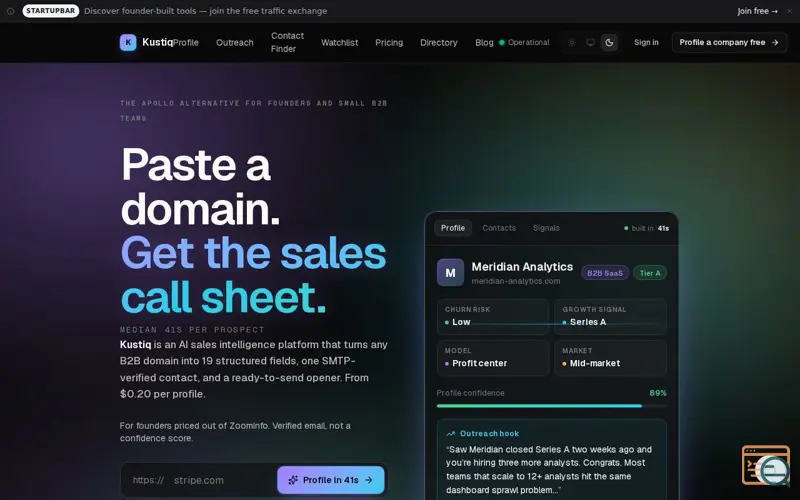Click the Outreach hook heading
Viewport: 800px width, 500px height.
point(489,434)
